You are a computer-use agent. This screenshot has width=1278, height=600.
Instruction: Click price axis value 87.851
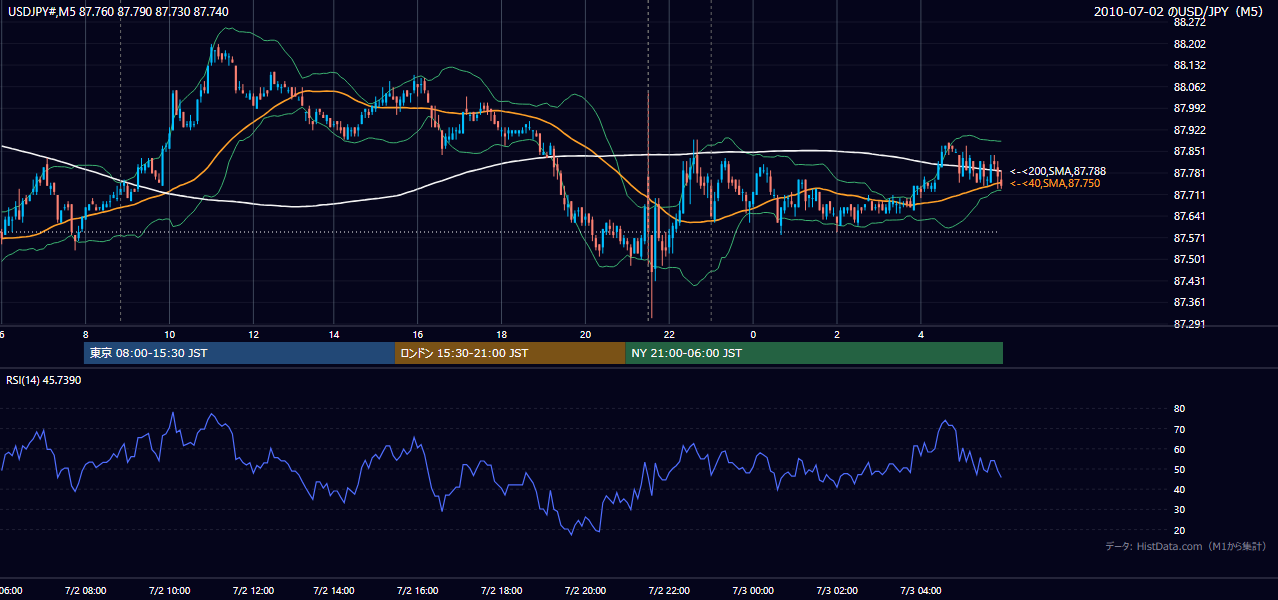click(x=1190, y=152)
